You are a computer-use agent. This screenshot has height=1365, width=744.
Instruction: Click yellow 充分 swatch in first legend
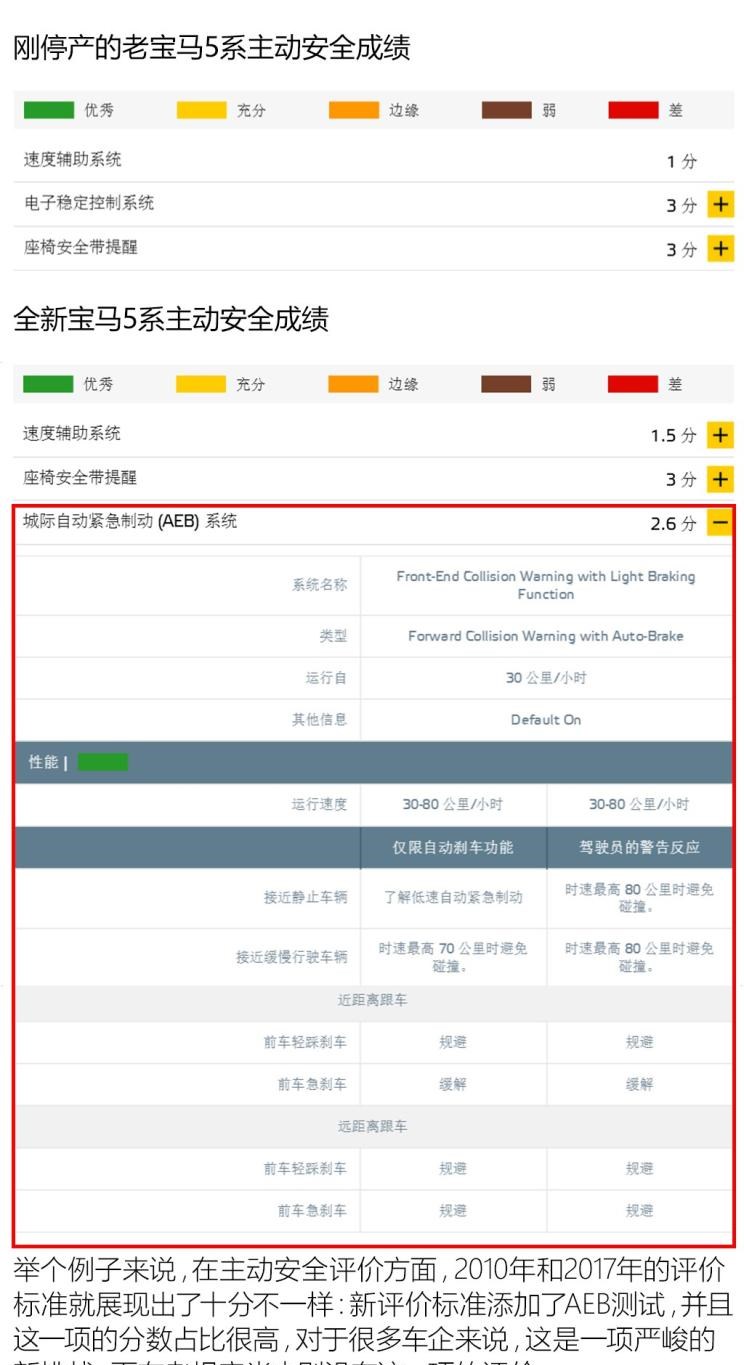click(201, 110)
